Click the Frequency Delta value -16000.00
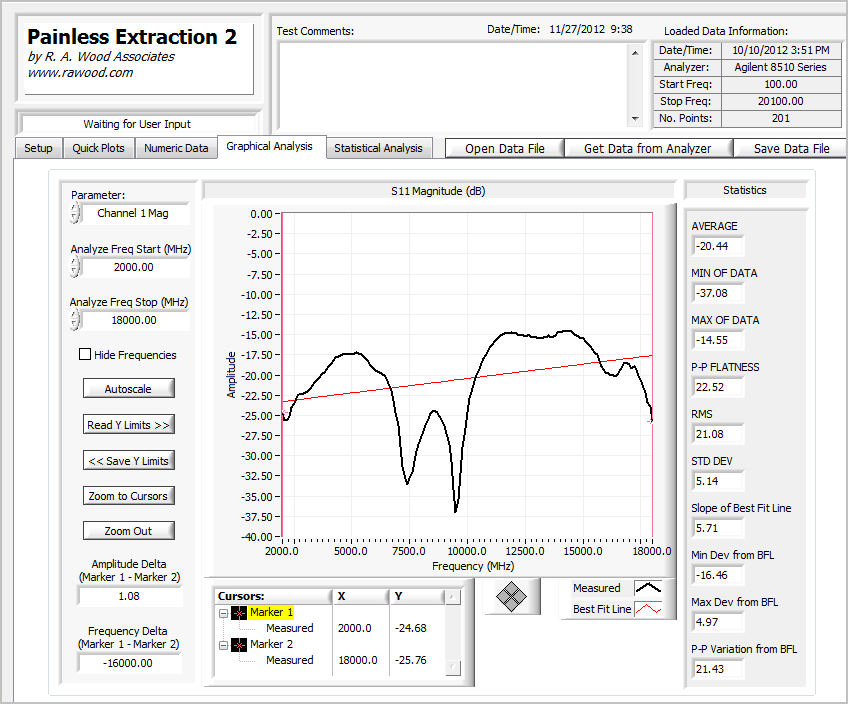 [x=130, y=663]
